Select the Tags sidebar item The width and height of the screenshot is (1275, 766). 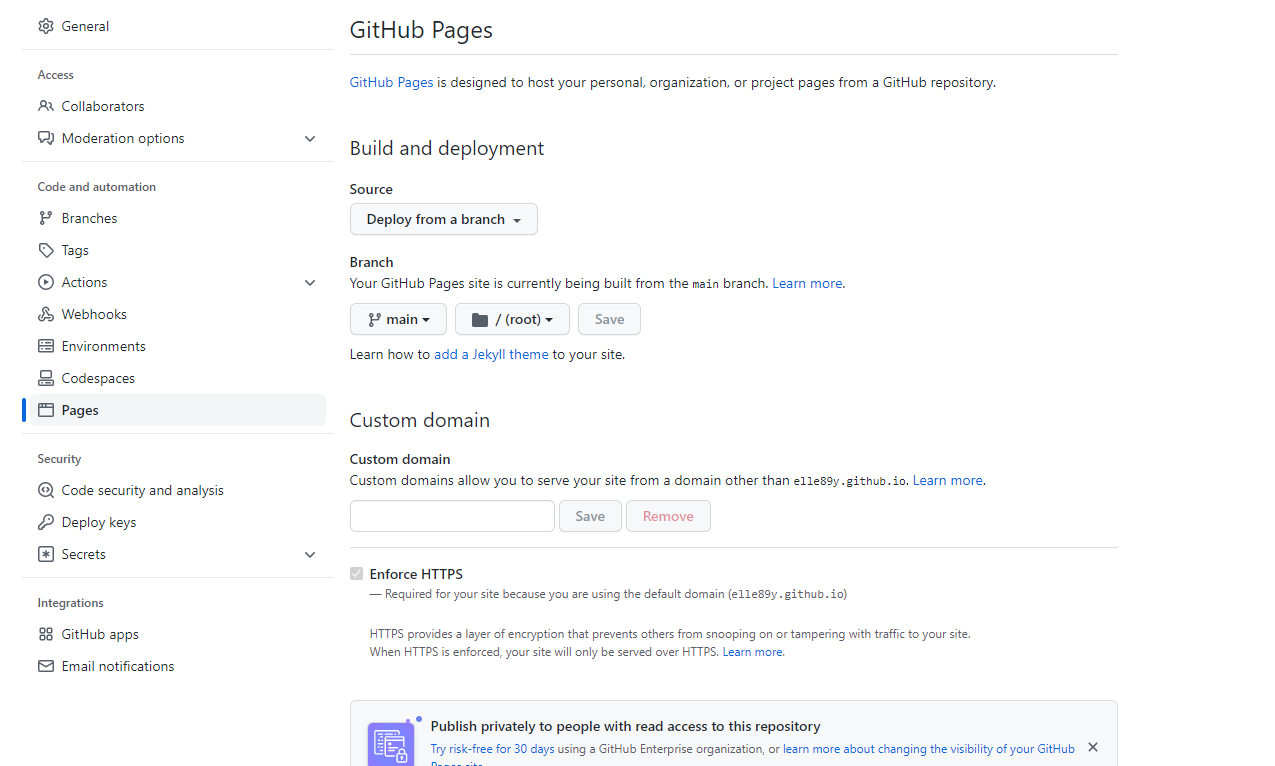point(178,250)
